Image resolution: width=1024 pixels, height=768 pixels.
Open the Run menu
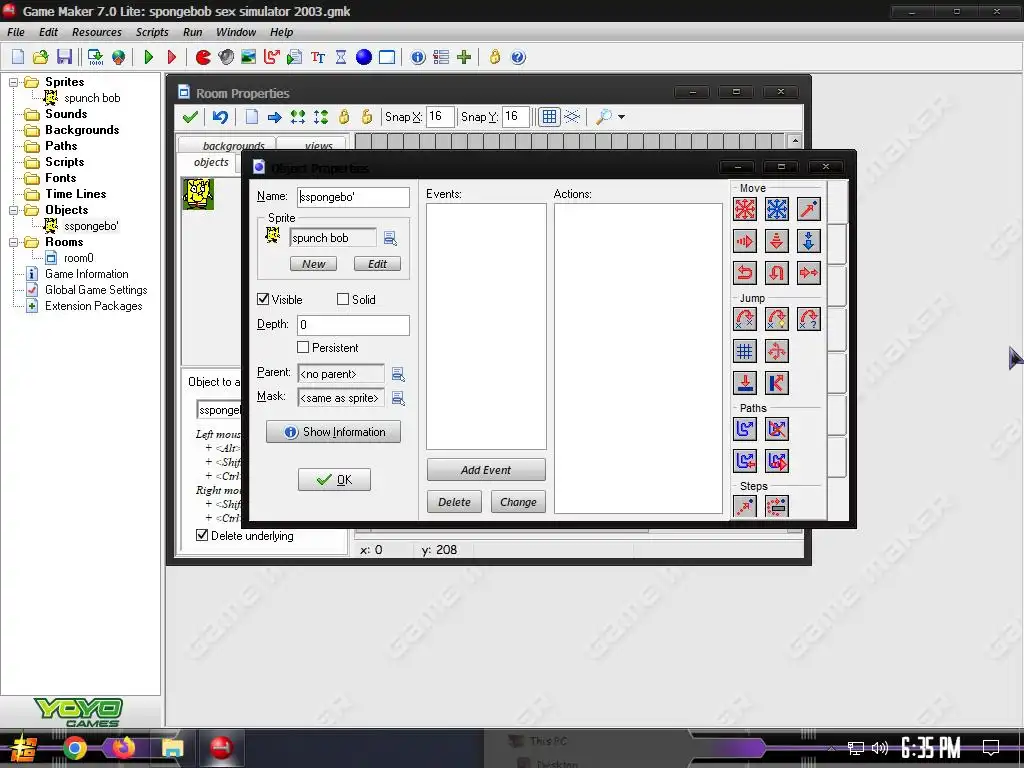pos(193,32)
